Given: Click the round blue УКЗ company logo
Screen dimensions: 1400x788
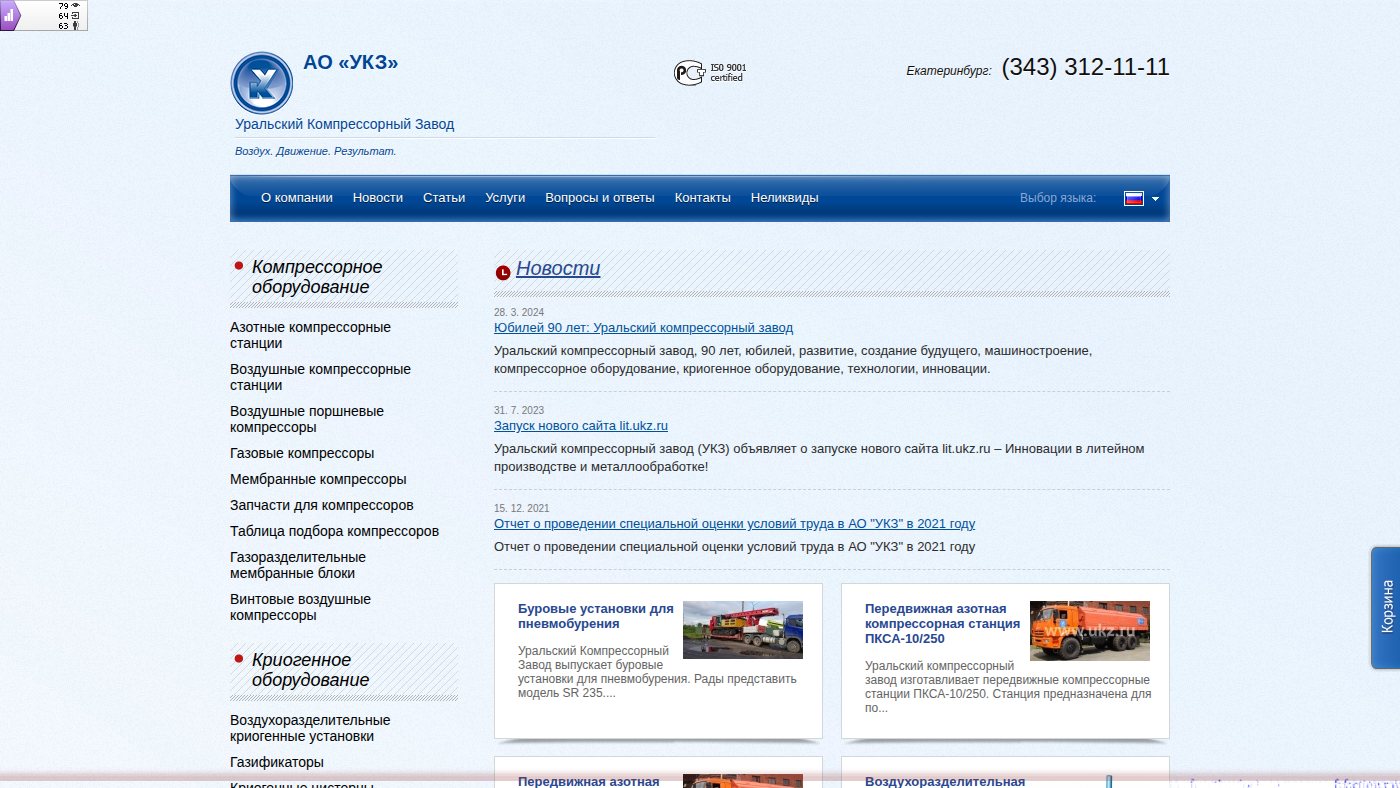Looking at the screenshot, I should tap(262, 83).
